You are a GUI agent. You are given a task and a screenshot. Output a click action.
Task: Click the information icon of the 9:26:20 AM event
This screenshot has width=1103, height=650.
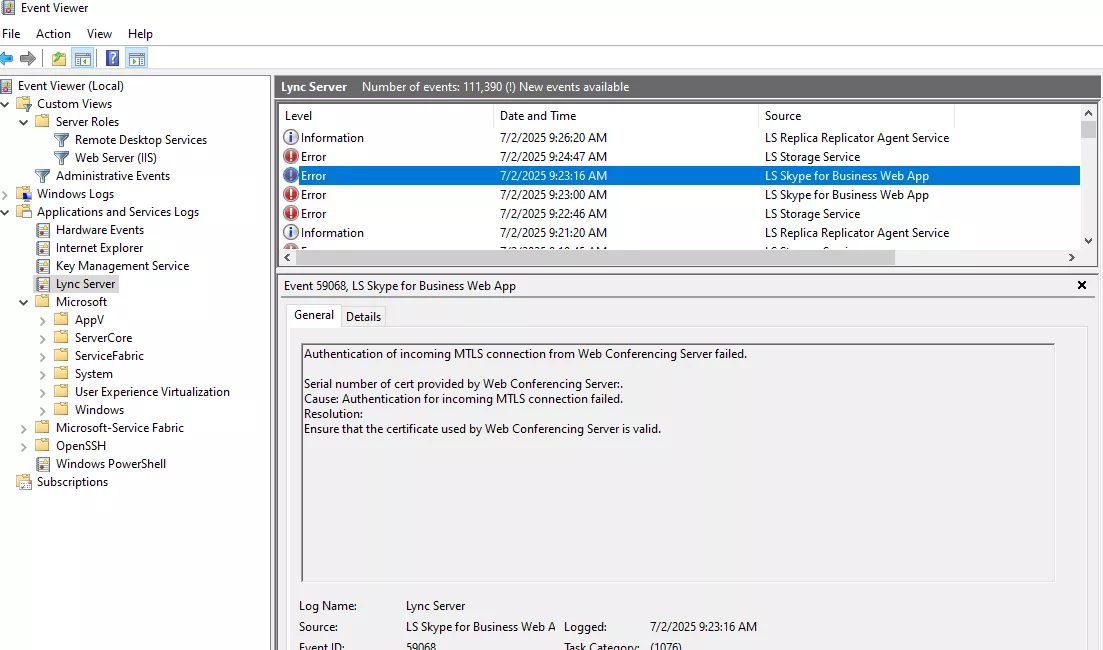coord(291,137)
